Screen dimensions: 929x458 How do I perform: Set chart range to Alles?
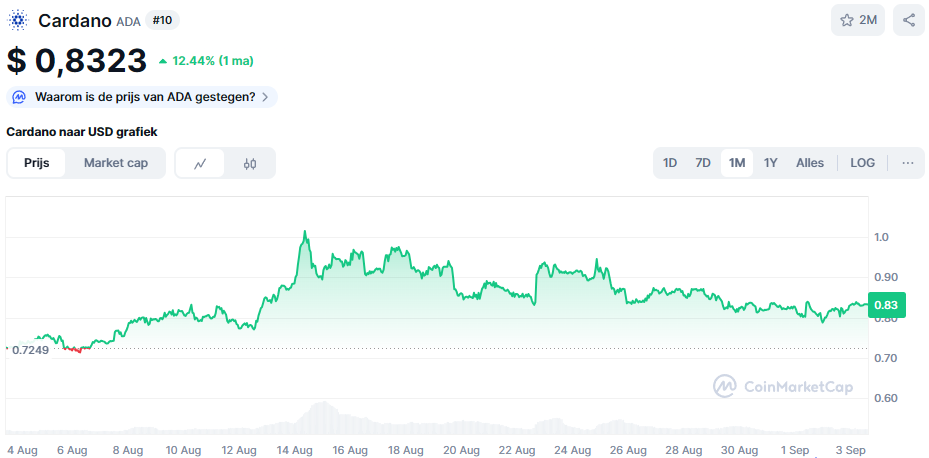tap(810, 163)
